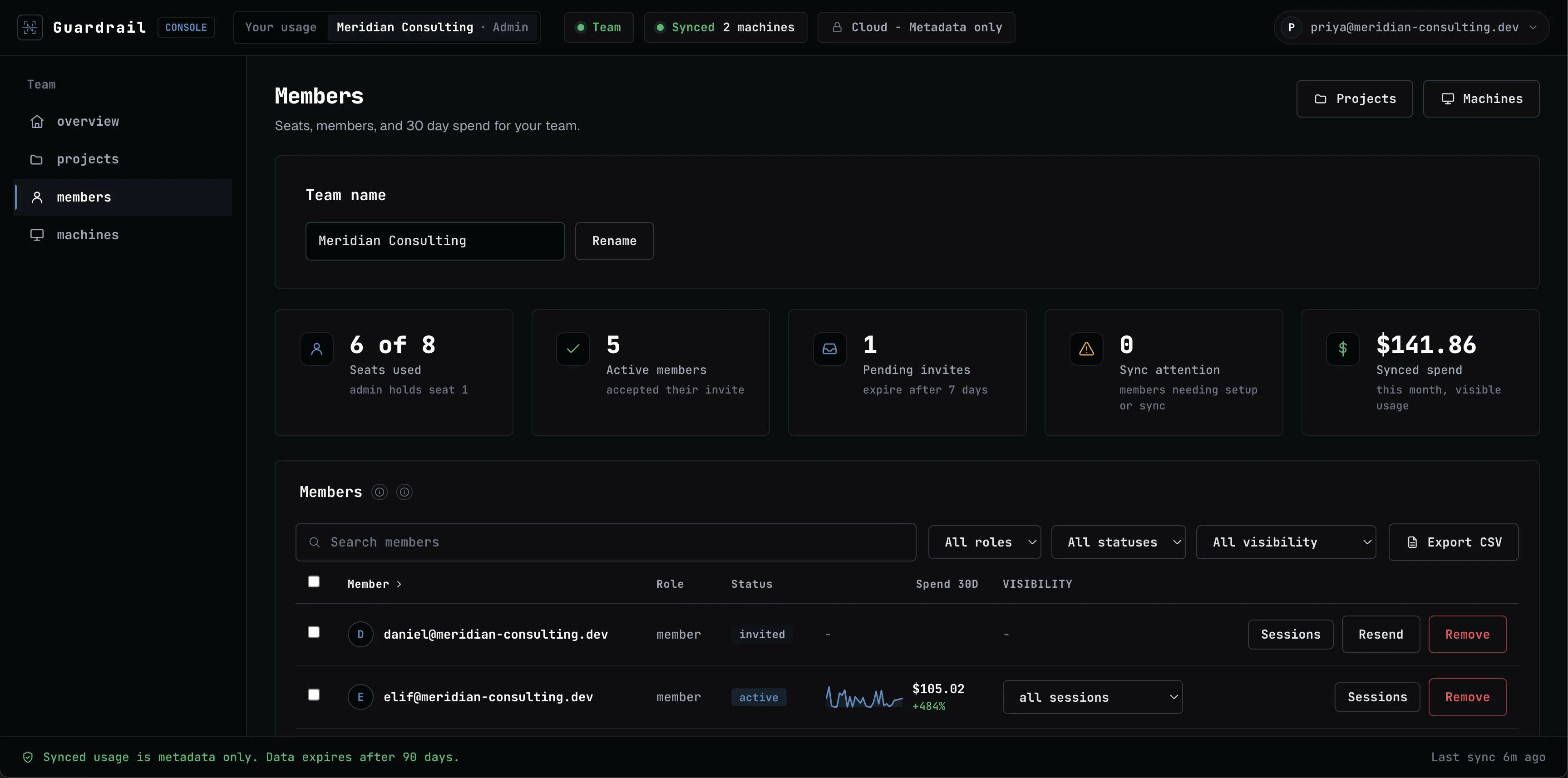Remove elif from the team
The width and height of the screenshot is (1568, 778).
[1468, 698]
